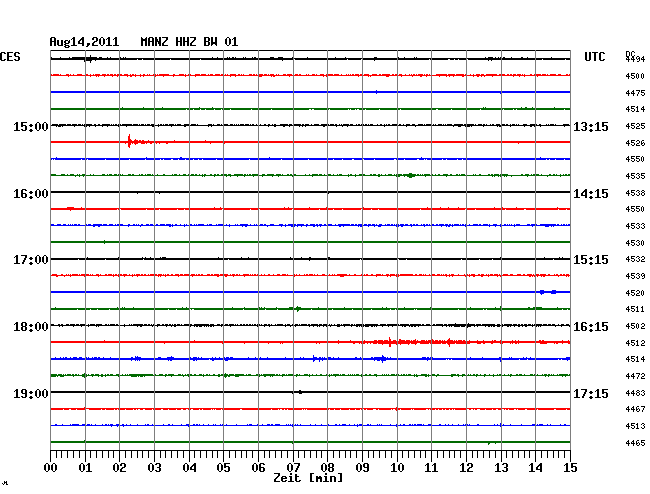Screen dimensions: 650x494
Task: Select the 18:00 time label on left axis
Action: click(x=31, y=327)
